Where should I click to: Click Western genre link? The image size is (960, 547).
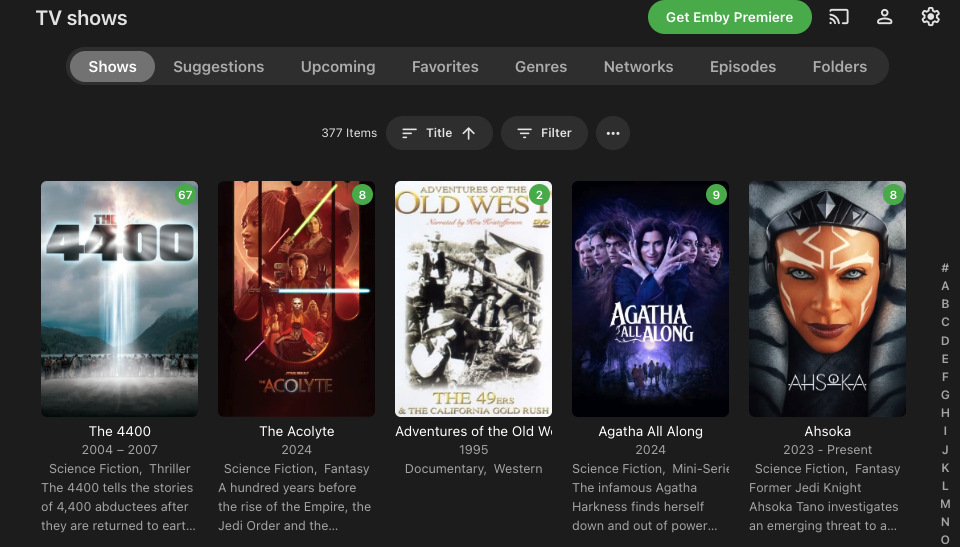(x=518, y=469)
